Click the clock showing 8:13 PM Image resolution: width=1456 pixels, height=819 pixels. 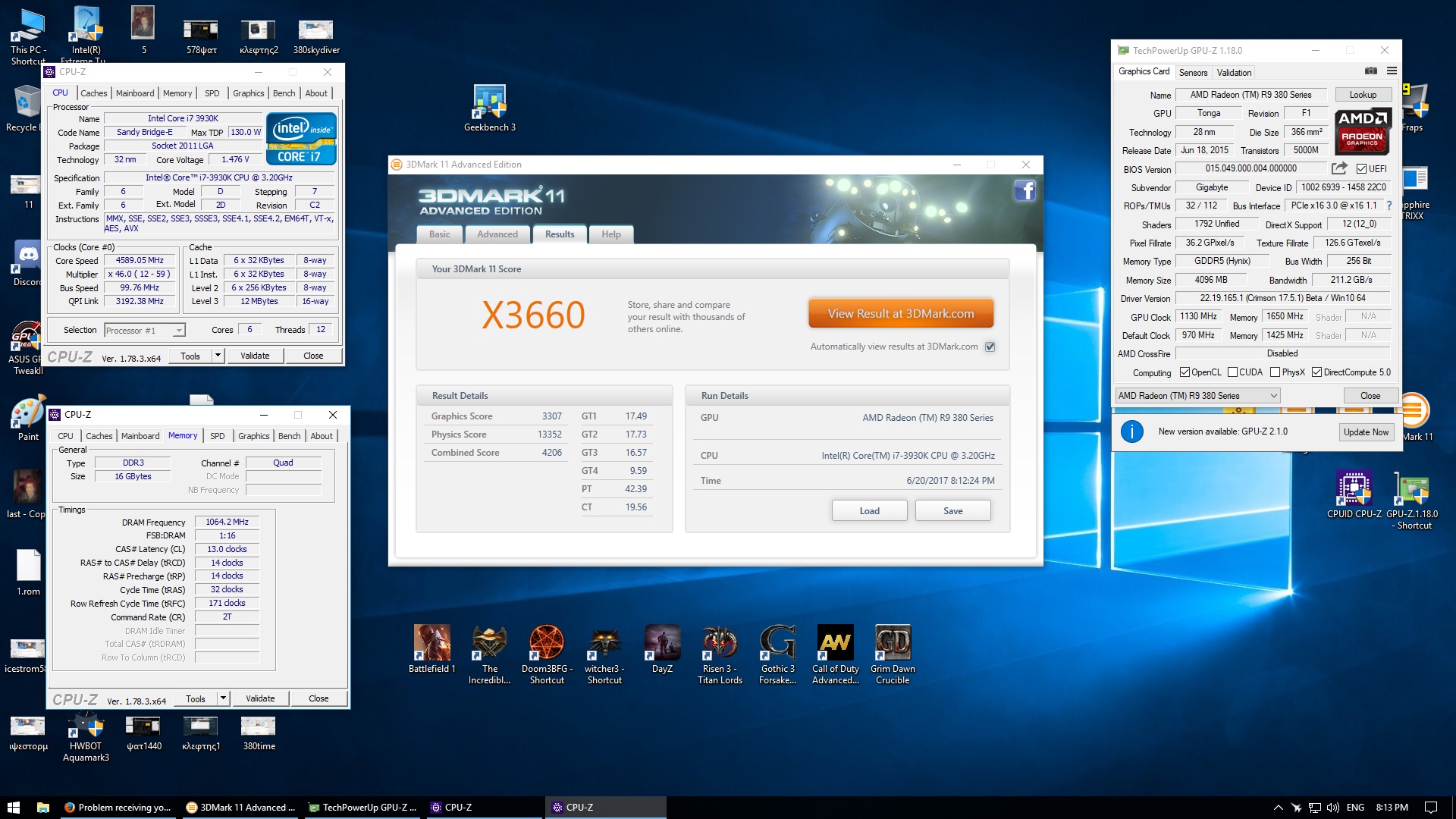click(x=1392, y=808)
